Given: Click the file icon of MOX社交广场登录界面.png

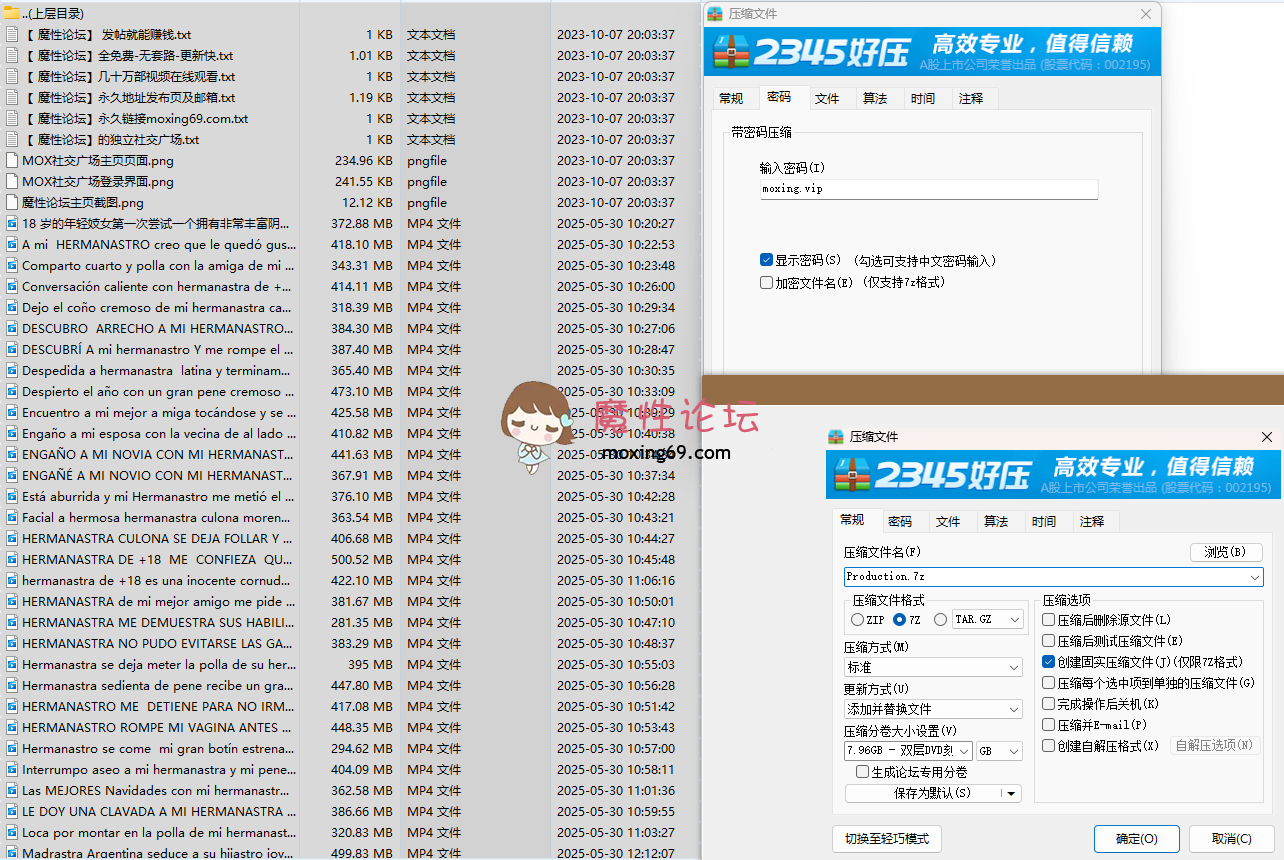Looking at the screenshot, I should tap(12, 182).
